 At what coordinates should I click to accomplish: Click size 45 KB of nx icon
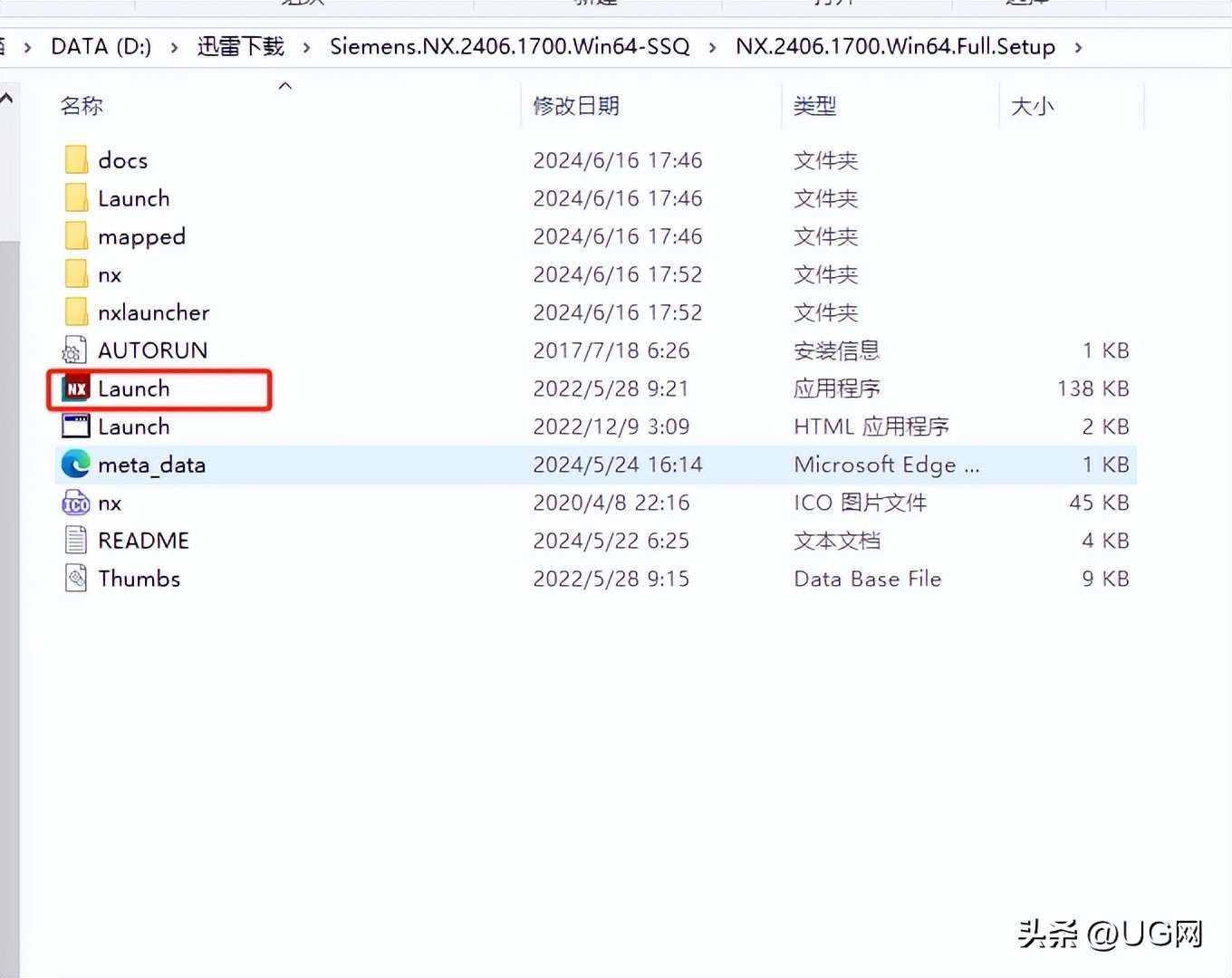(x=1099, y=503)
